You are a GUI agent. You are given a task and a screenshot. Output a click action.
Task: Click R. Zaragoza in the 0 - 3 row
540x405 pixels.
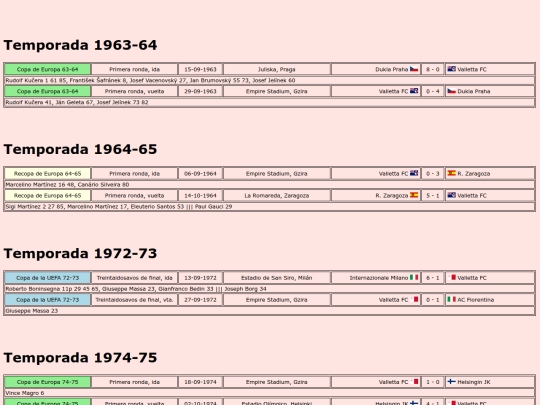[x=474, y=174]
